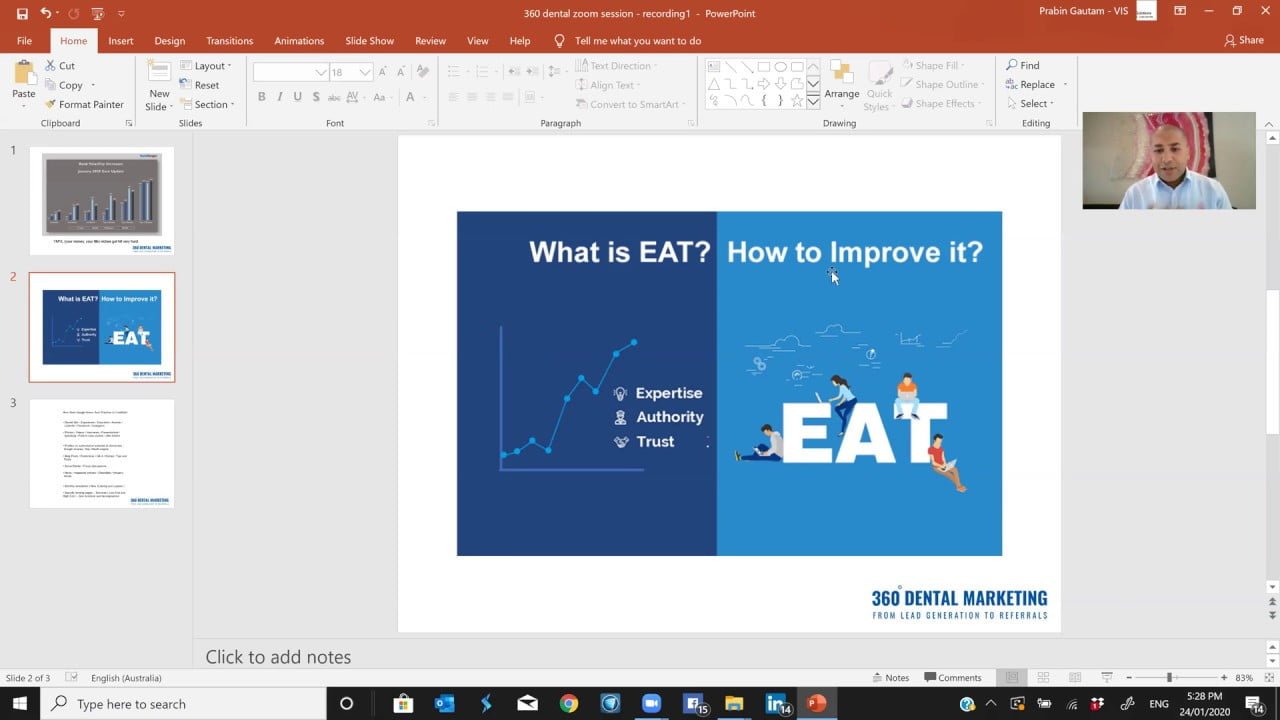Open the Transitions ribbon tab
Screen dimensions: 1280x720
click(x=229, y=41)
